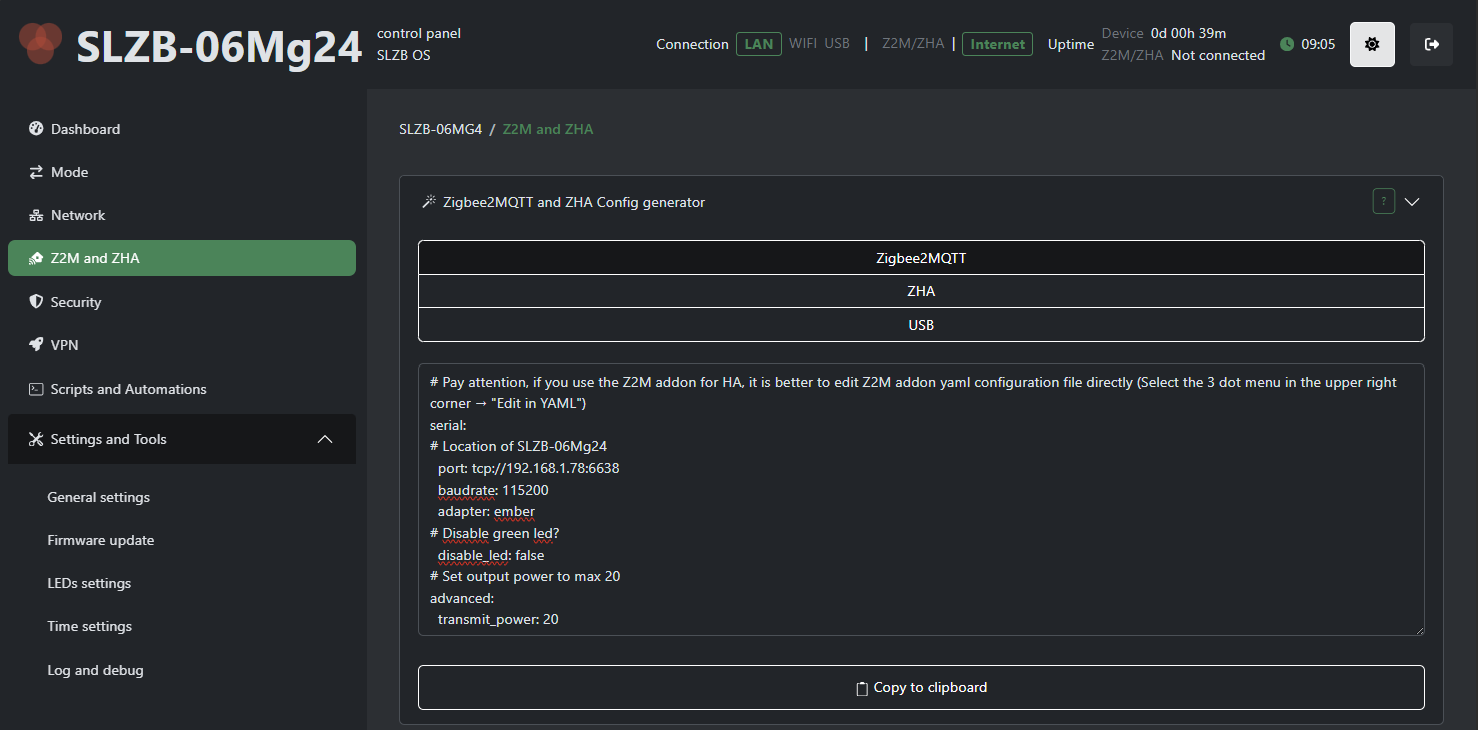1478x730 pixels.
Task: Click the Dashboard gauge icon
Action: (36, 129)
